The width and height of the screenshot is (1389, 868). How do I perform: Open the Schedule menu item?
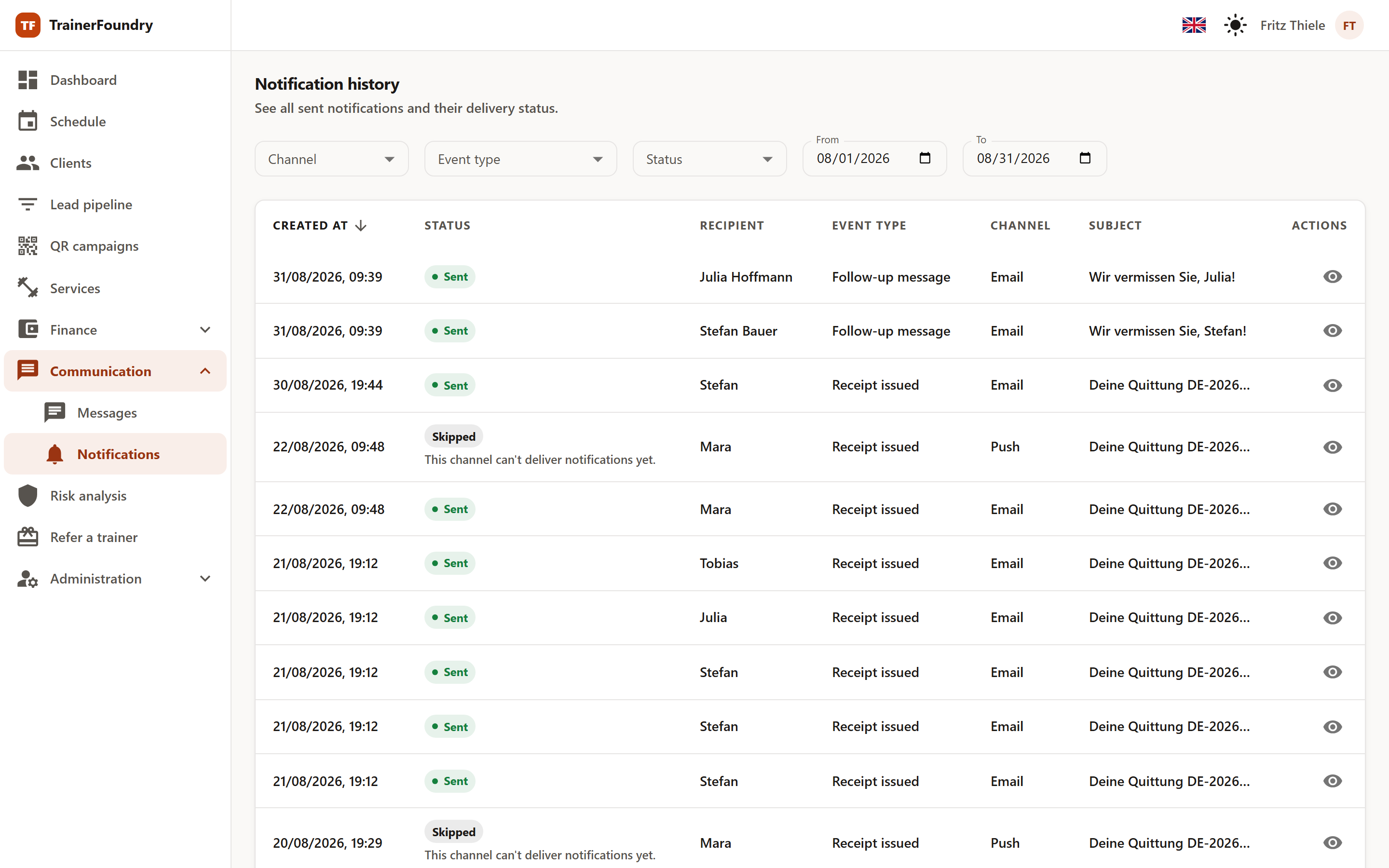point(115,121)
